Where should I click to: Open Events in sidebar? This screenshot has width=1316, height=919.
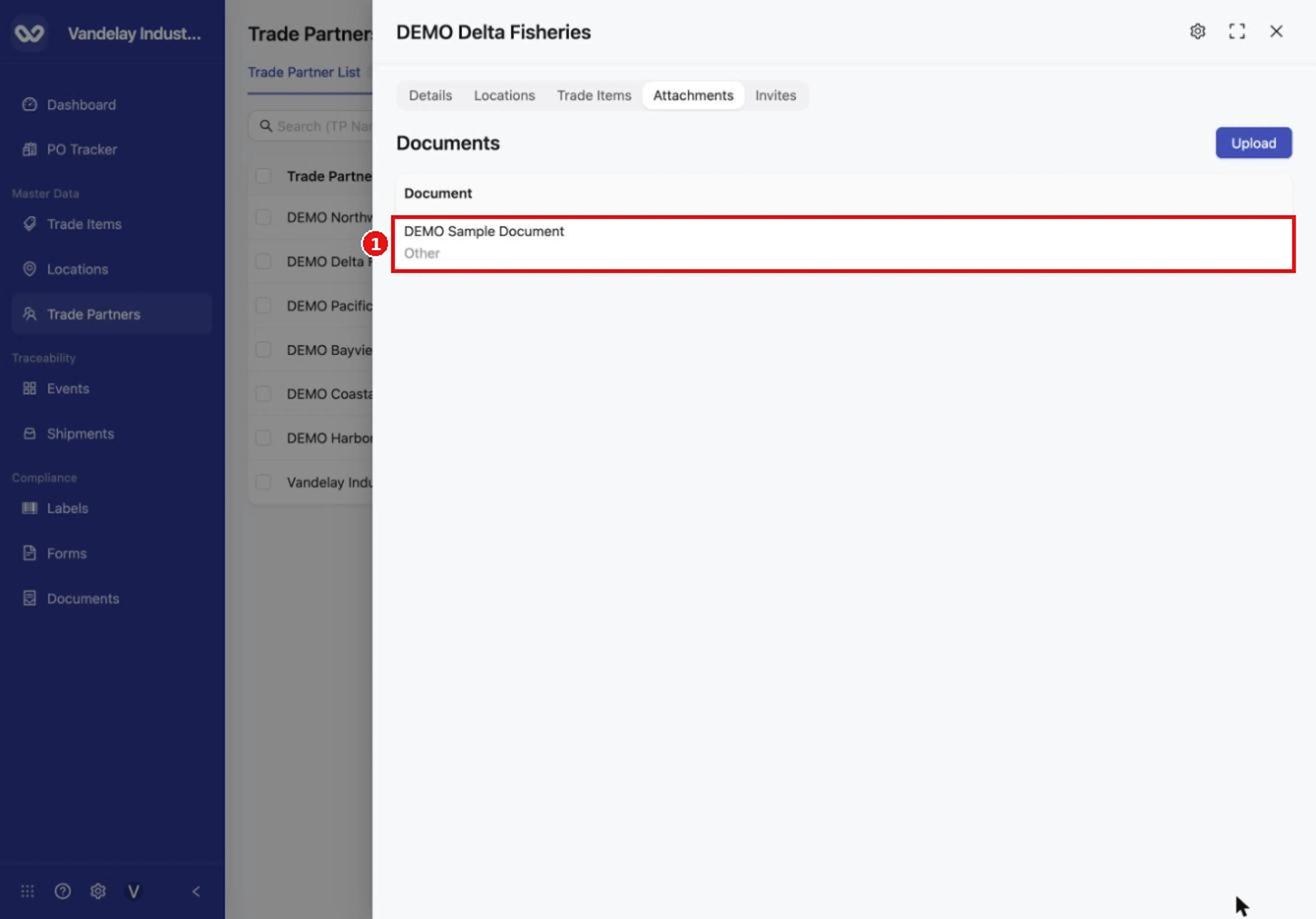coord(112,389)
